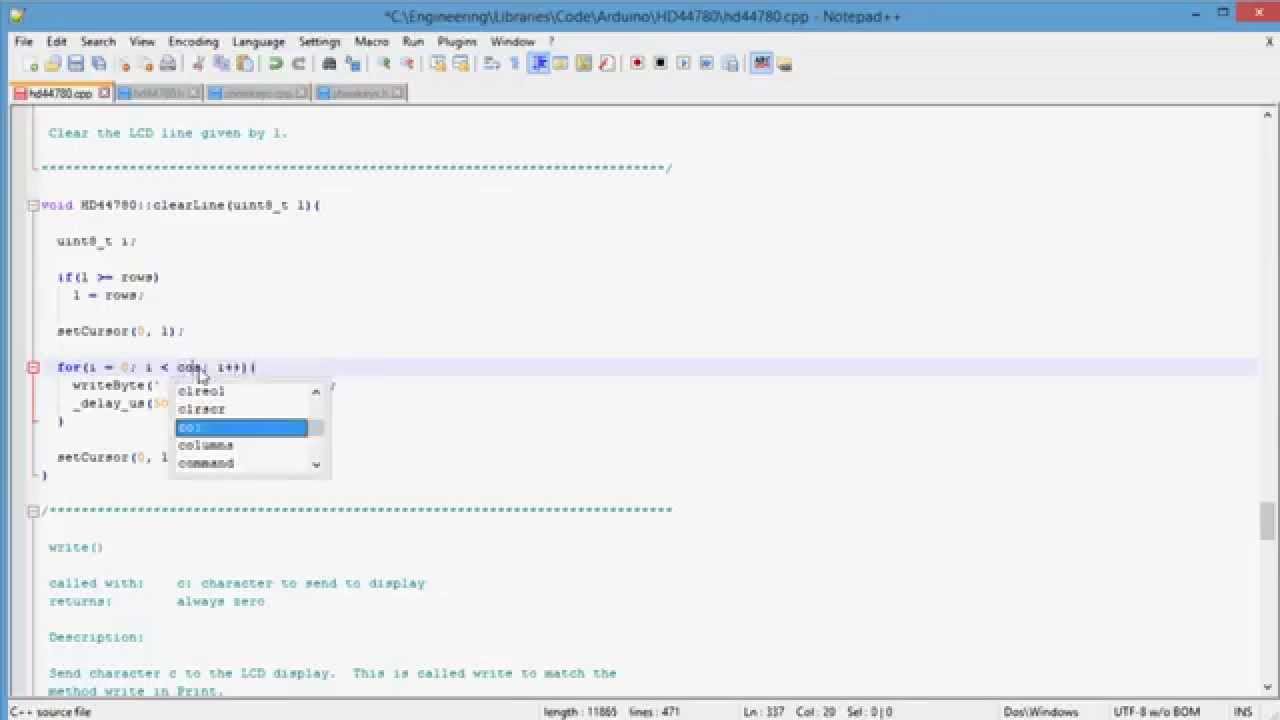Select the highlighted autocomplete suggestion
This screenshot has height=720, width=1280.
(x=241, y=427)
